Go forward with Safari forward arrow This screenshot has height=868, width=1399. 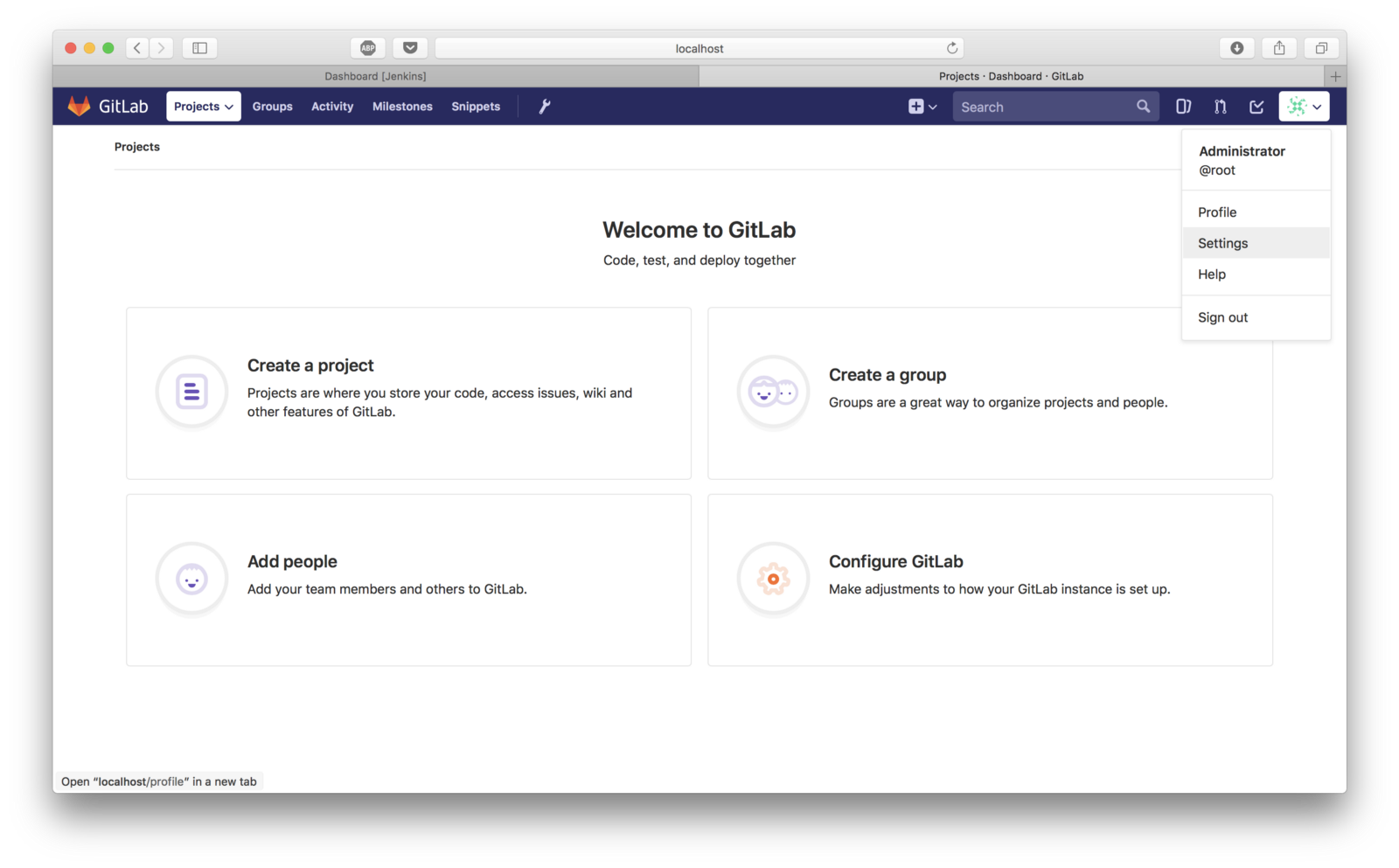point(161,48)
